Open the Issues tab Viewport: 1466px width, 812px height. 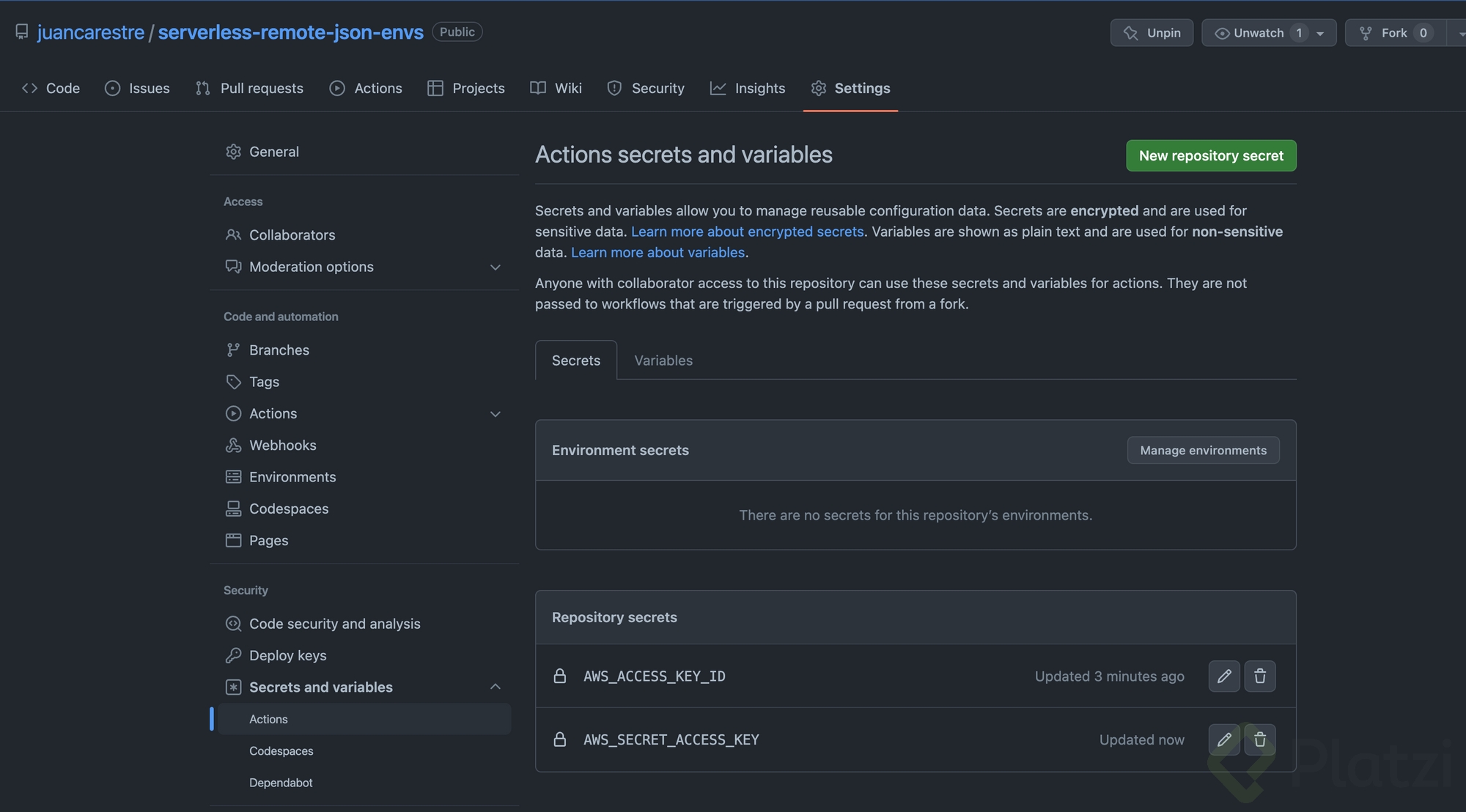(x=137, y=88)
